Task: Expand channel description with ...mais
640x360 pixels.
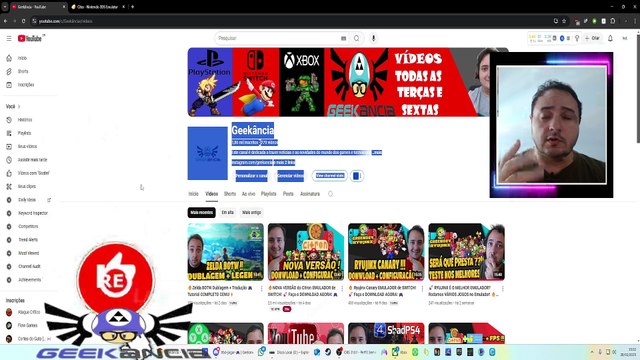Action: point(377,153)
